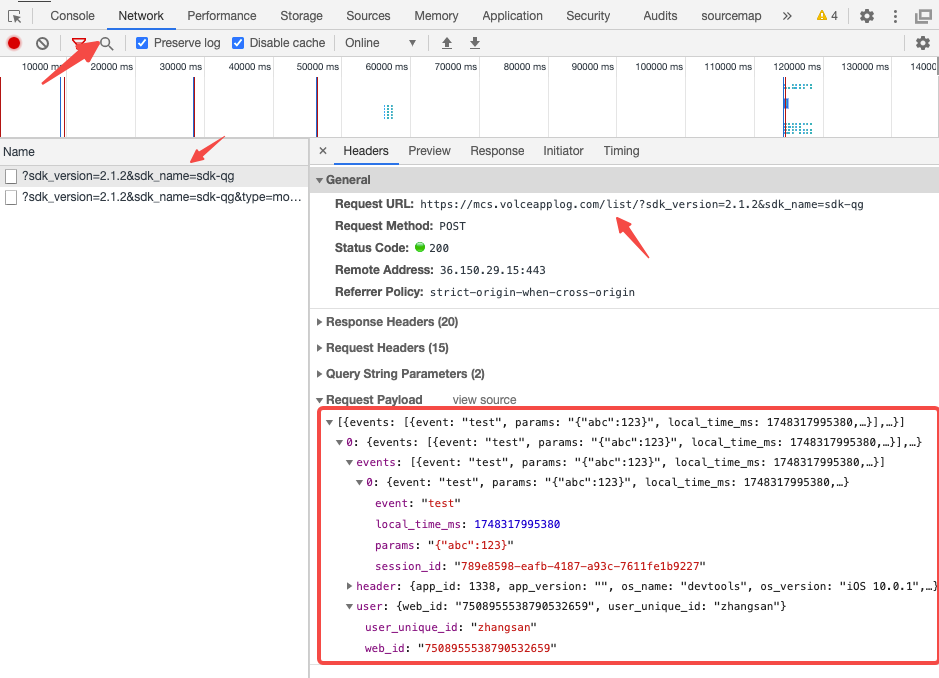The width and height of the screenshot is (939, 678).
Task: Open the Storage tab
Action: click(x=301, y=16)
